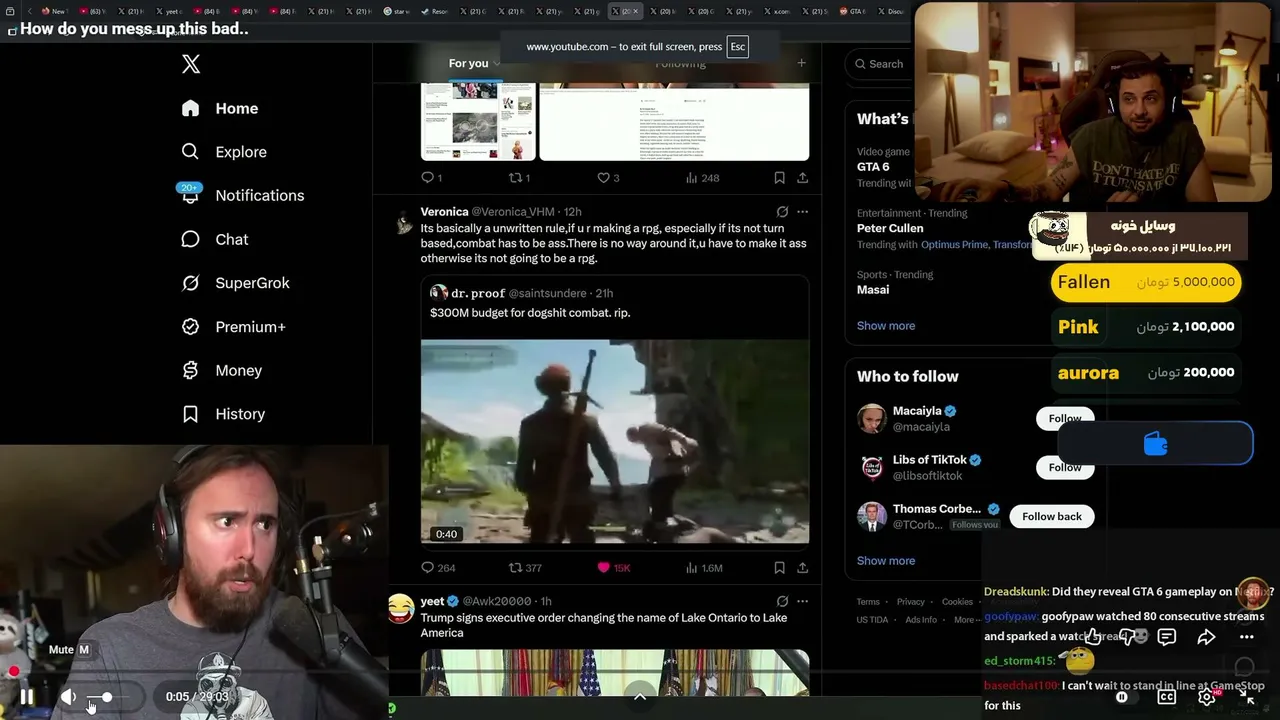This screenshot has height=720, width=1280.
Task: Open the Privacy footer link
Action: (x=911, y=602)
